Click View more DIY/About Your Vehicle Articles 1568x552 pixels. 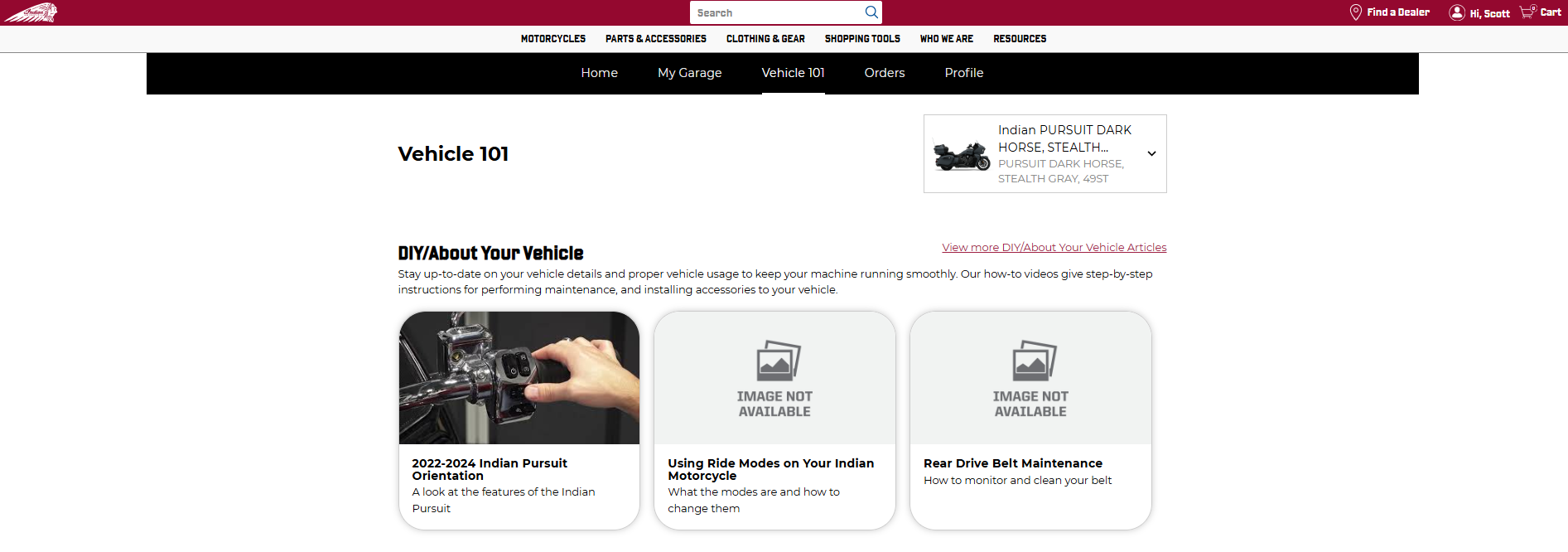tap(1054, 247)
